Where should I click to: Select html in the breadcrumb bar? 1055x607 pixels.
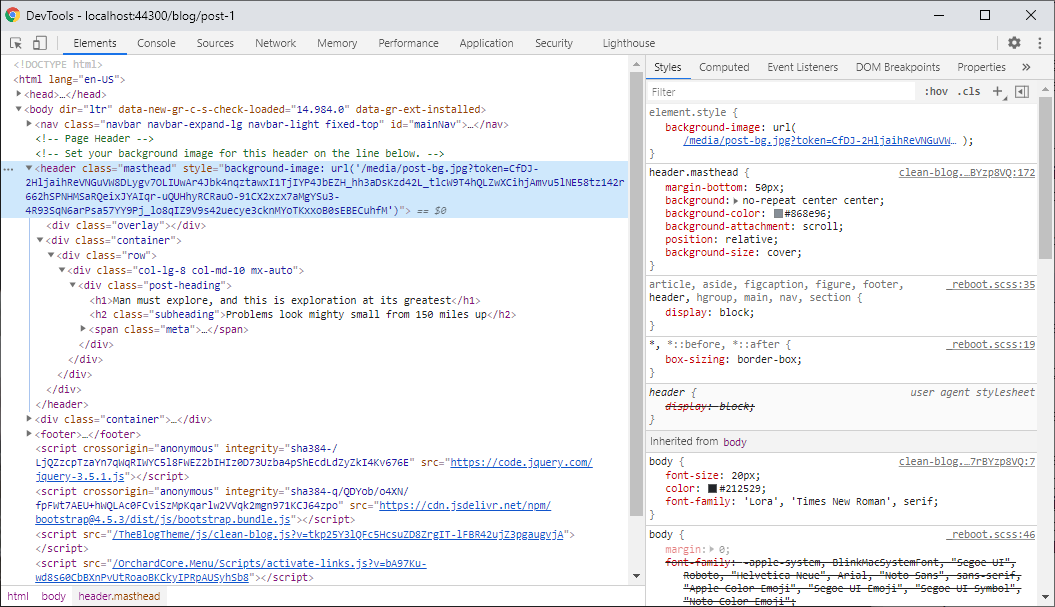18,596
